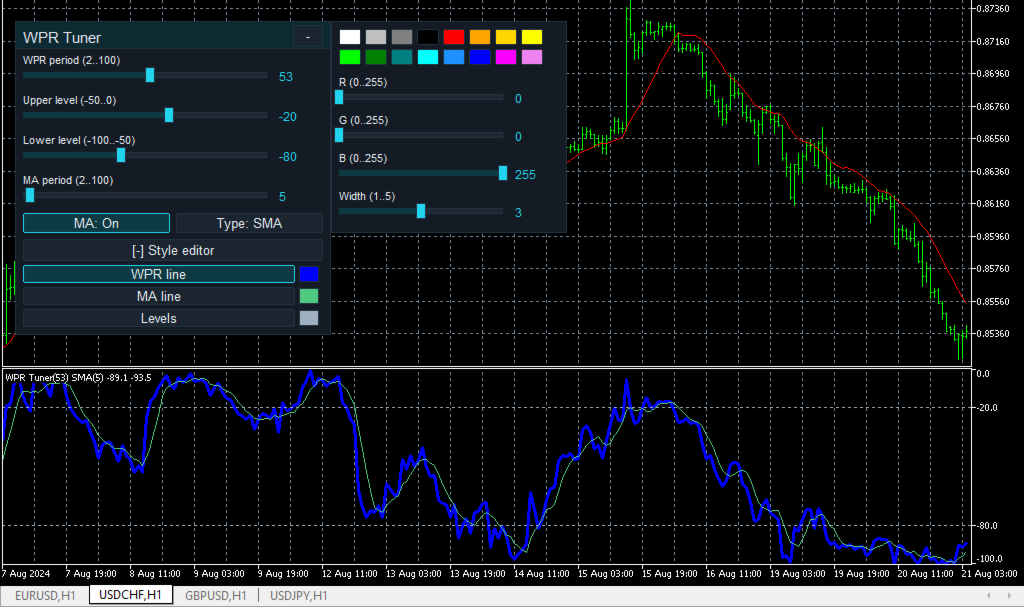Viewport: 1024px width, 607px height.
Task: Pick the gold palette color
Action: [505, 37]
